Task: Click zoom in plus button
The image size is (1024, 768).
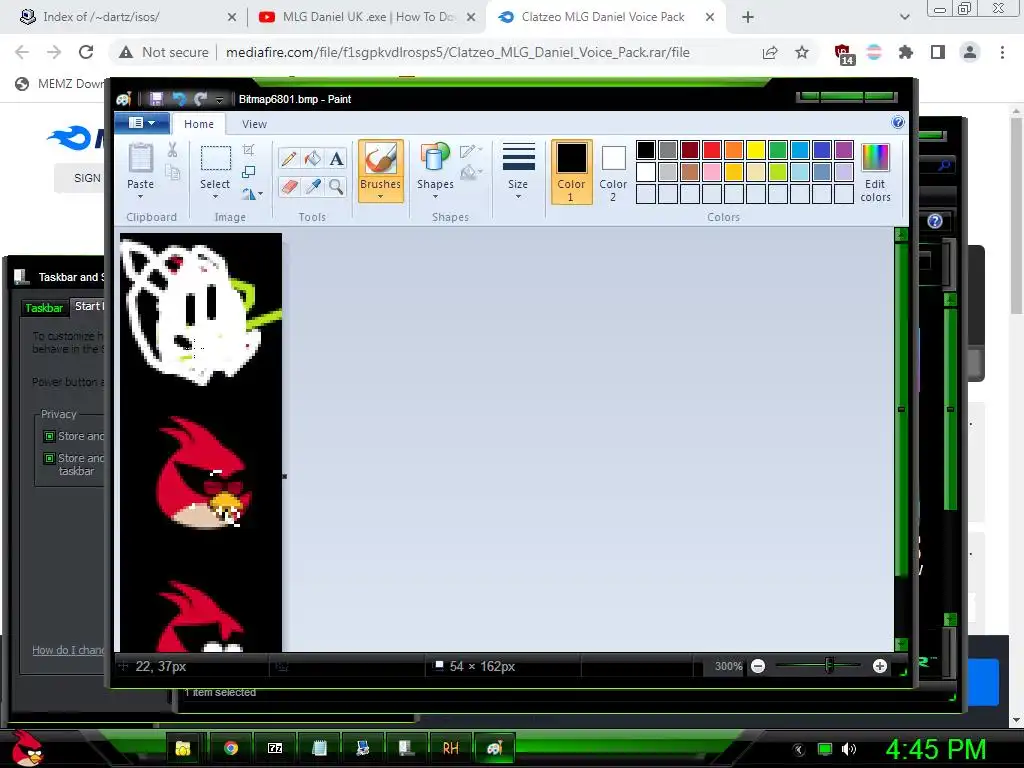Action: (x=880, y=666)
